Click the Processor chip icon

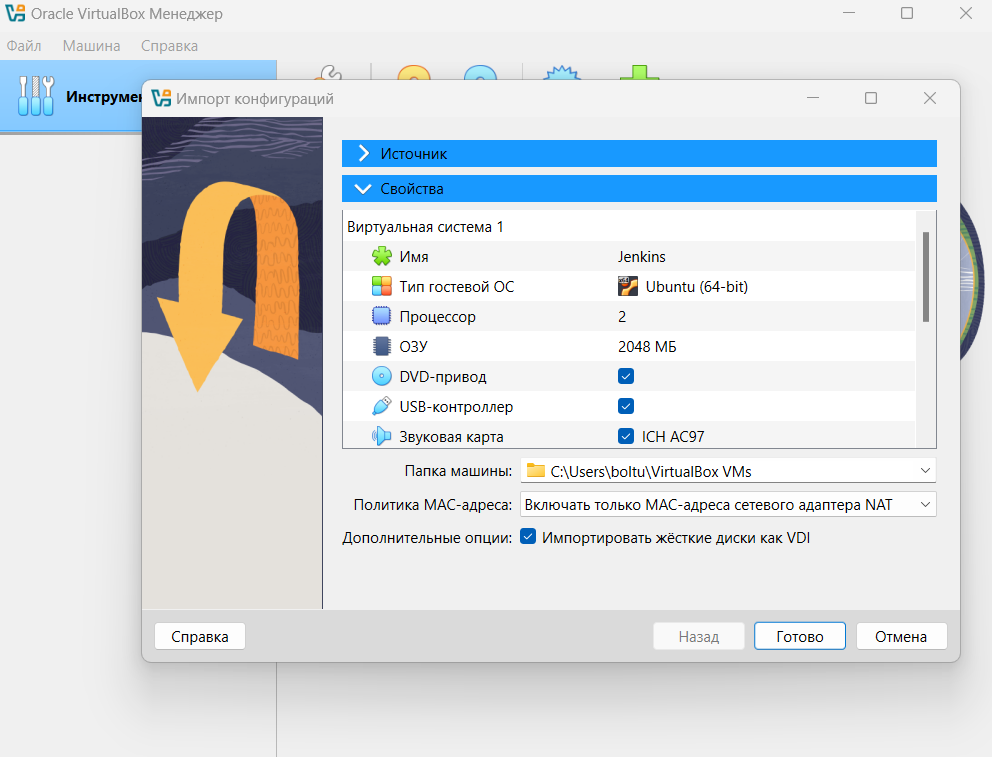coord(381,316)
